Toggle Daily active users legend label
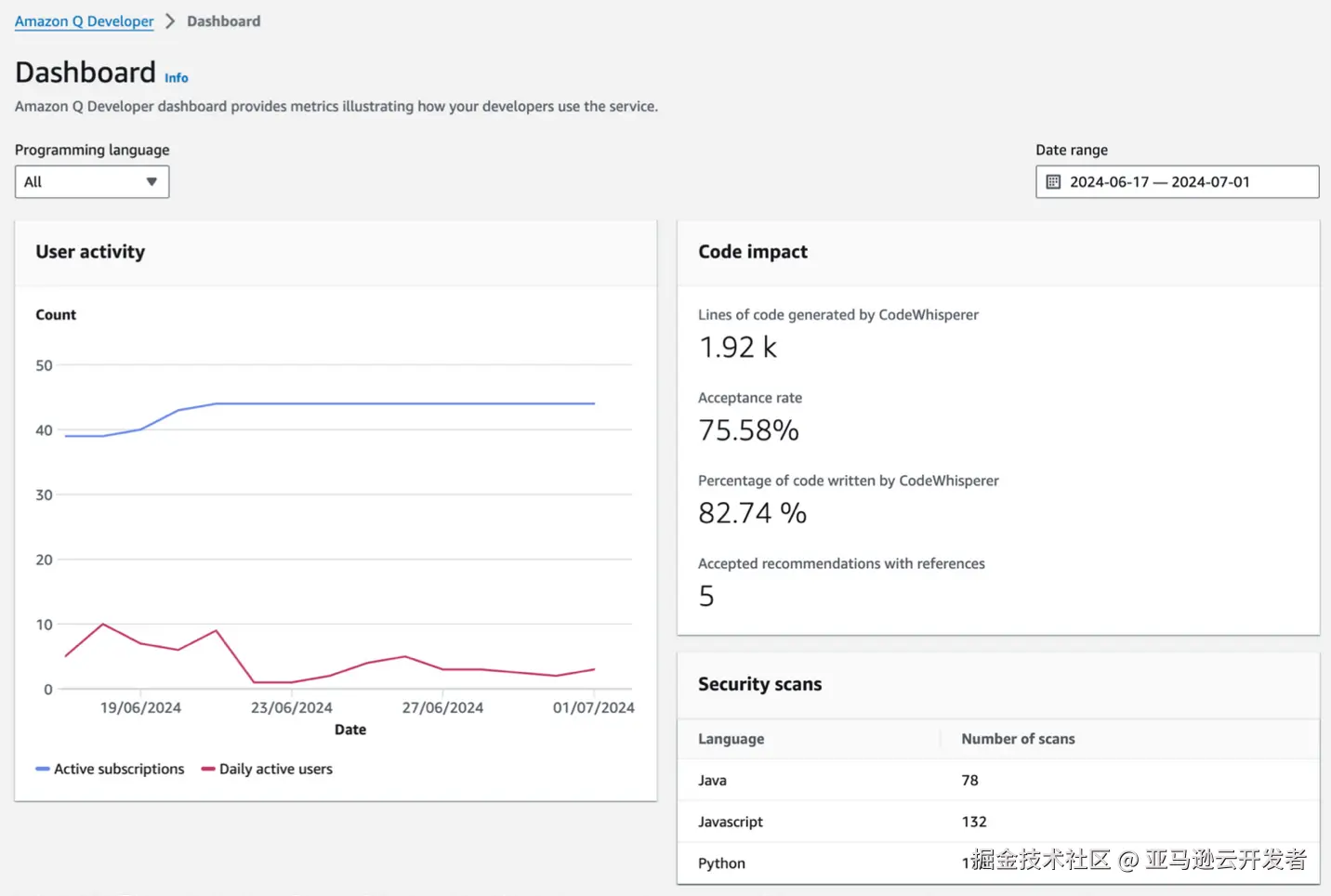Viewport: 1331px width, 896px height. point(276,769)
